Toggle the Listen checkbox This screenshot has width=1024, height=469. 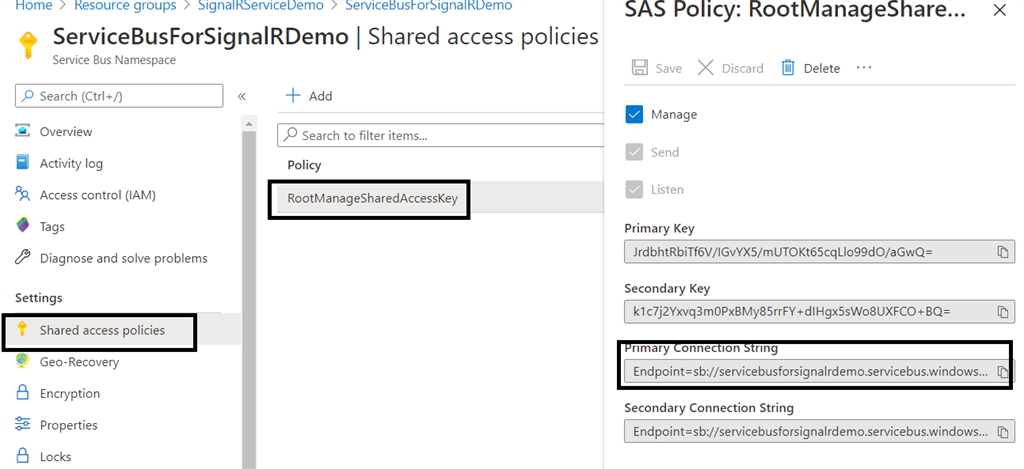pos(634,189)
